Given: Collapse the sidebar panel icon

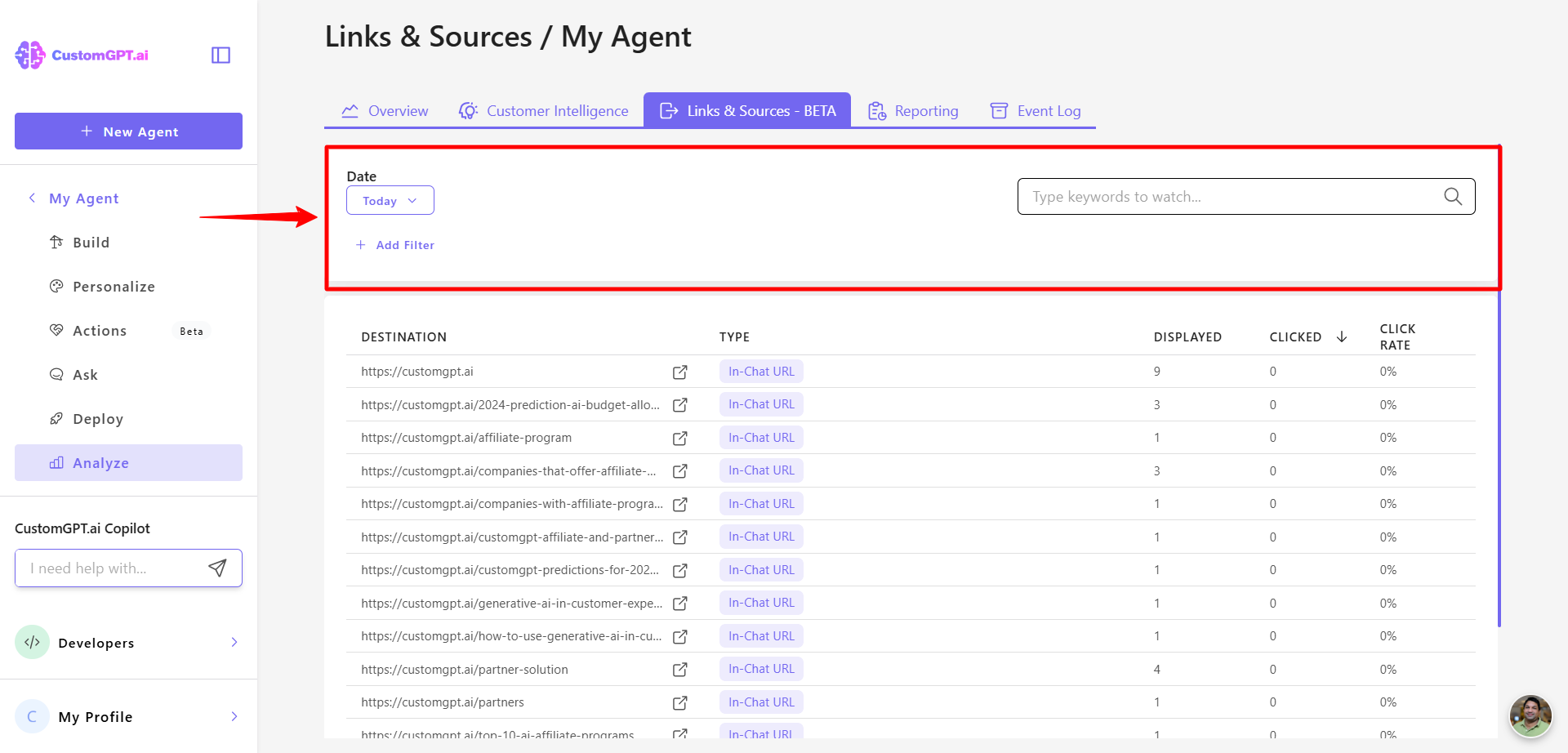Looking at the screenshot, I should click(x=220, y=55).
